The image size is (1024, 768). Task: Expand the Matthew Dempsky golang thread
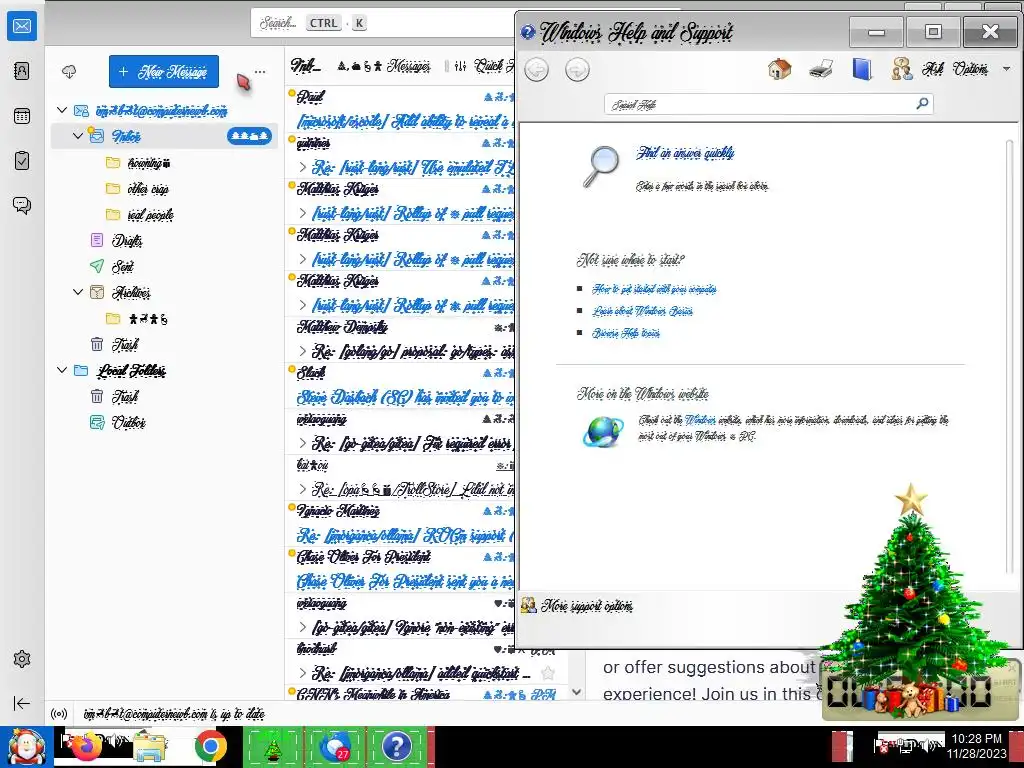[302, 351]
